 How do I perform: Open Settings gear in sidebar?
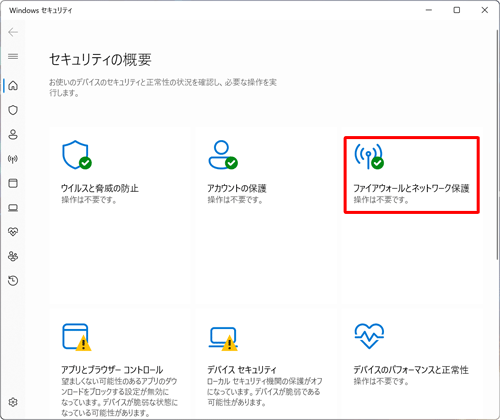pos(13,402)
